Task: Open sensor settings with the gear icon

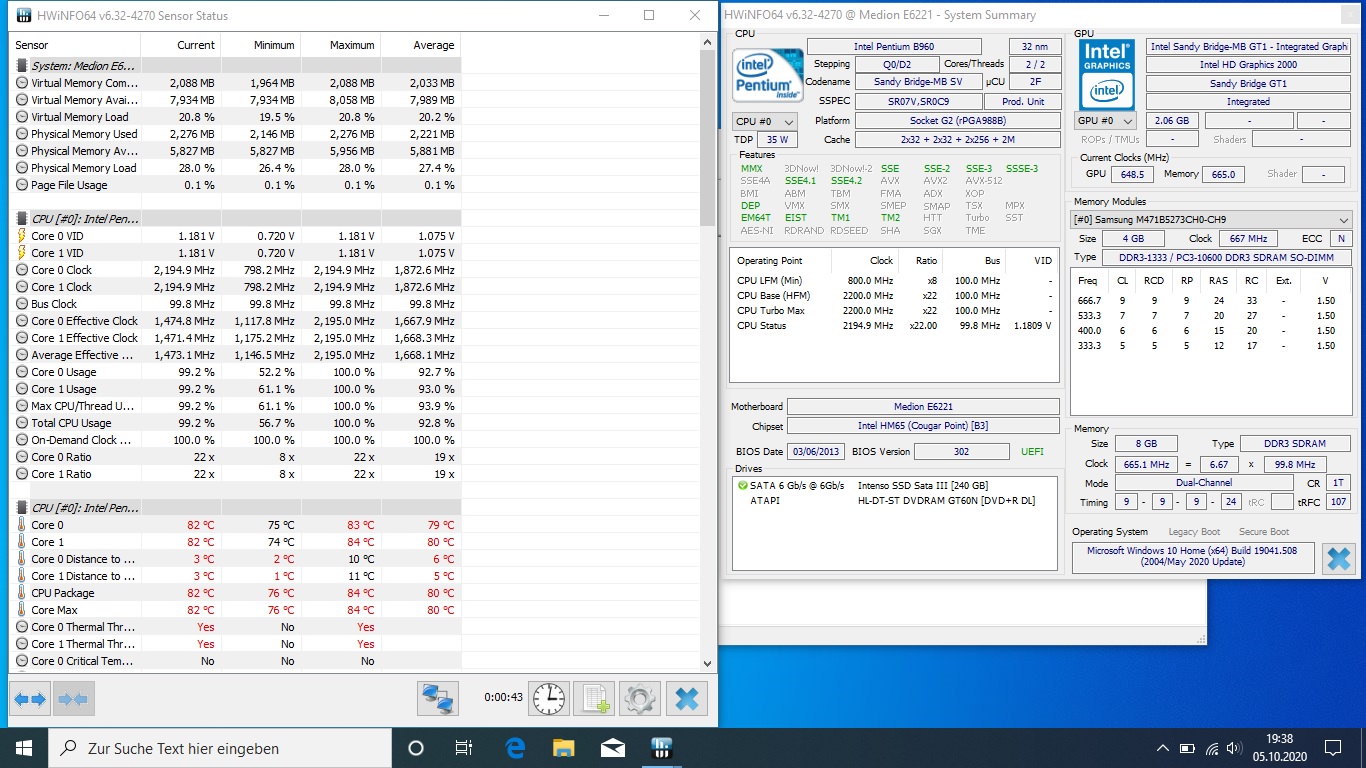Action: click(x=640, y=698)
